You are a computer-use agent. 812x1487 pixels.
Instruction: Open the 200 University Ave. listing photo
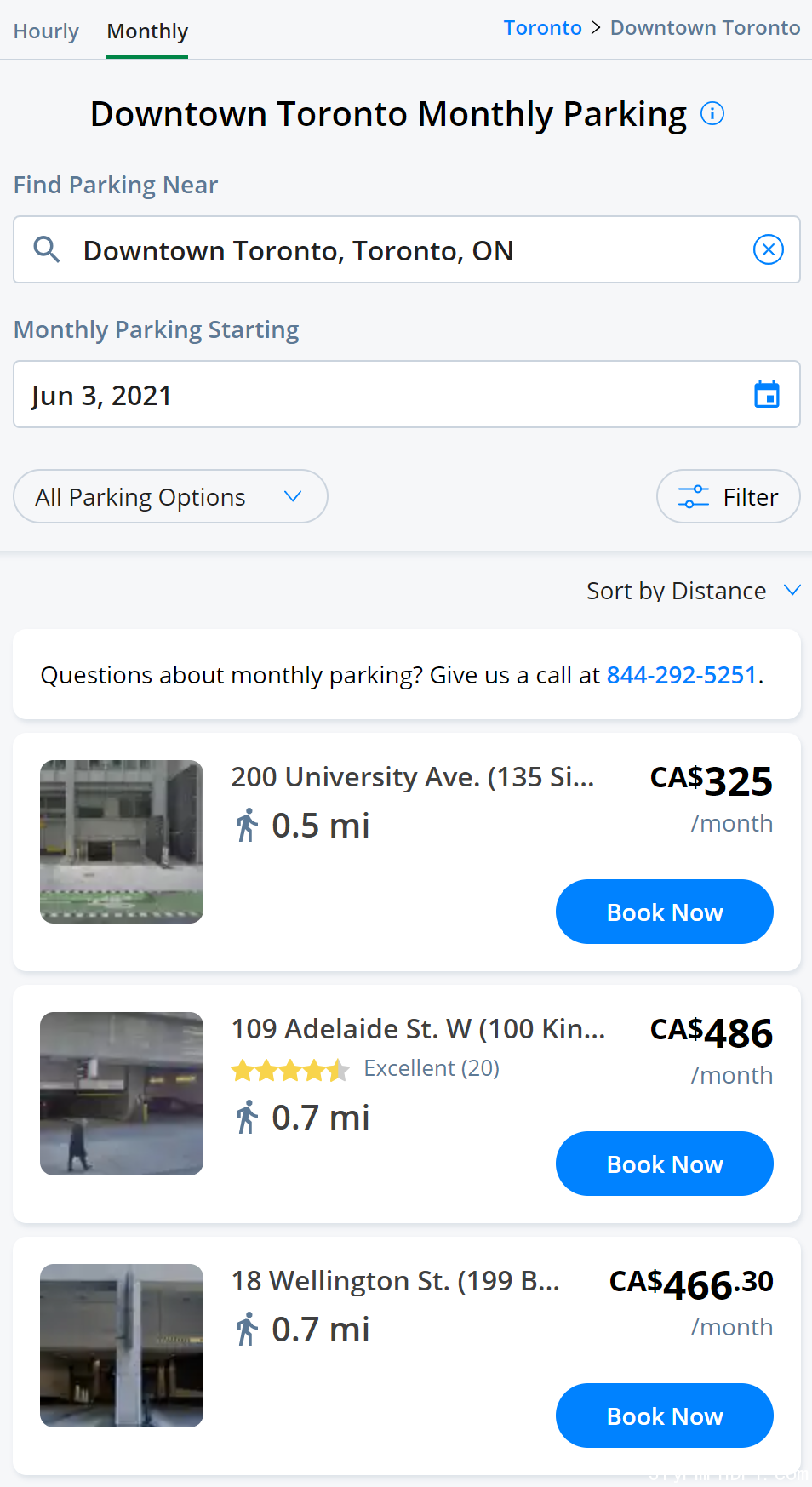point(122,841)
